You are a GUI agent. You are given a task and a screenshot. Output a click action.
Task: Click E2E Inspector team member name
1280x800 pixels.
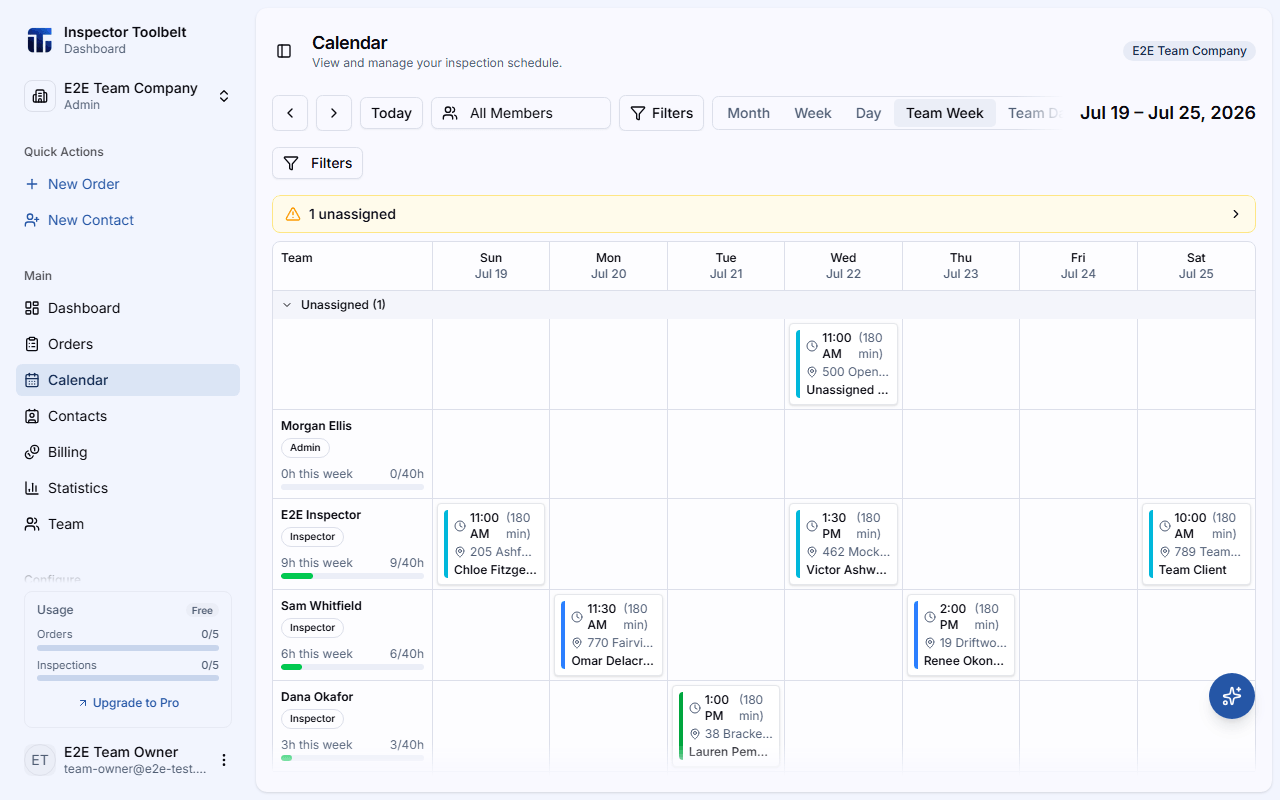pos(321,515)
